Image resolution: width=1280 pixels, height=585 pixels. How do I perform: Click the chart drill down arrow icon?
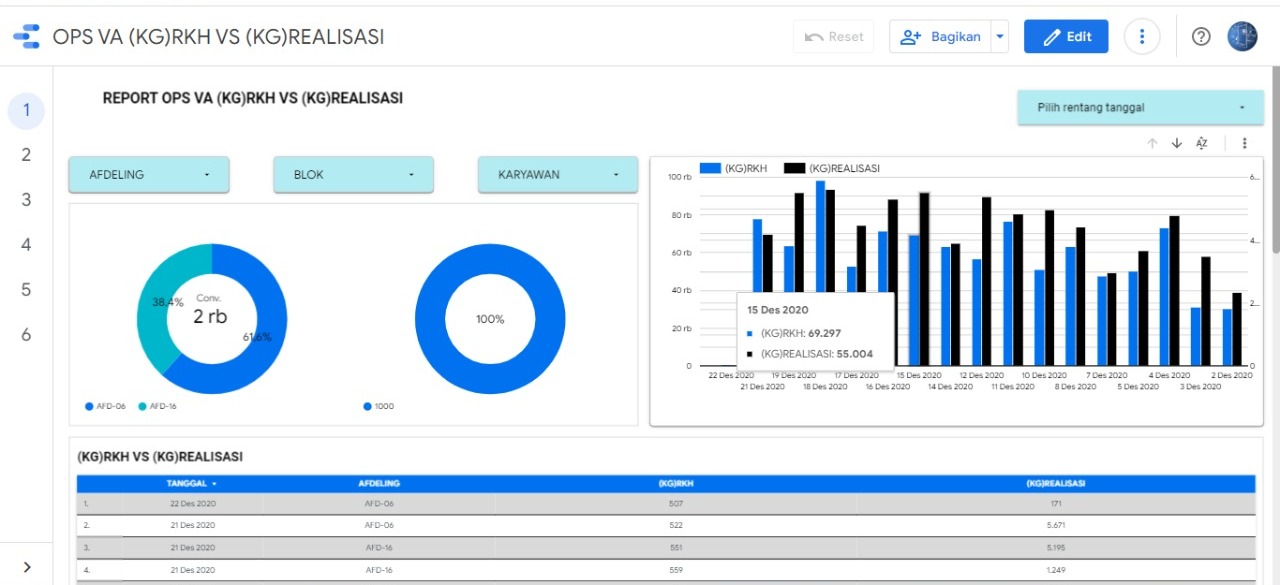pyautogui.click(x=1176, y=144)
